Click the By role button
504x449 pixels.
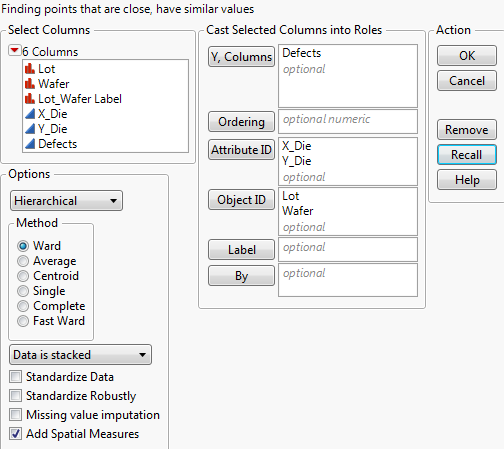(241, 276)
